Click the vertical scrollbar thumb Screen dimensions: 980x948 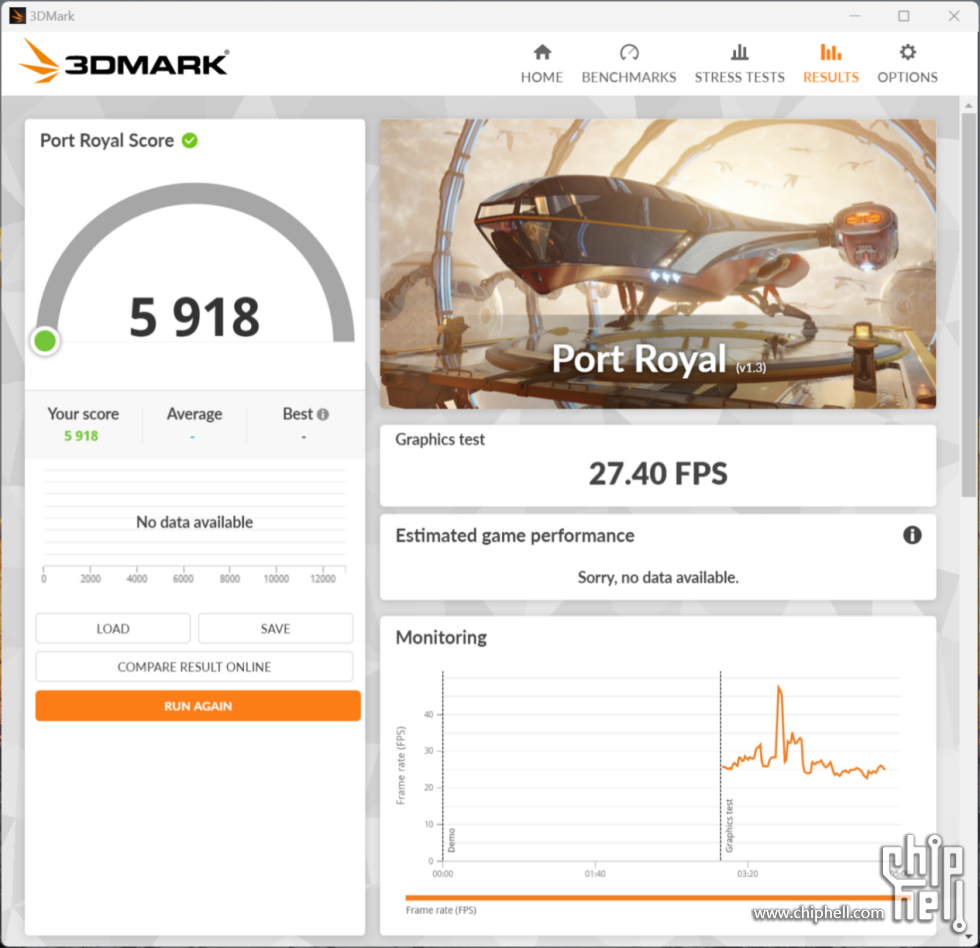tap(968, 305)
